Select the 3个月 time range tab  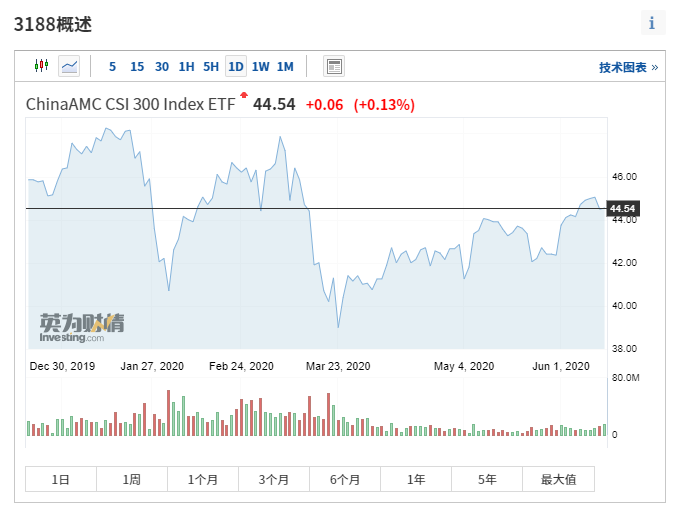point(273,479)
